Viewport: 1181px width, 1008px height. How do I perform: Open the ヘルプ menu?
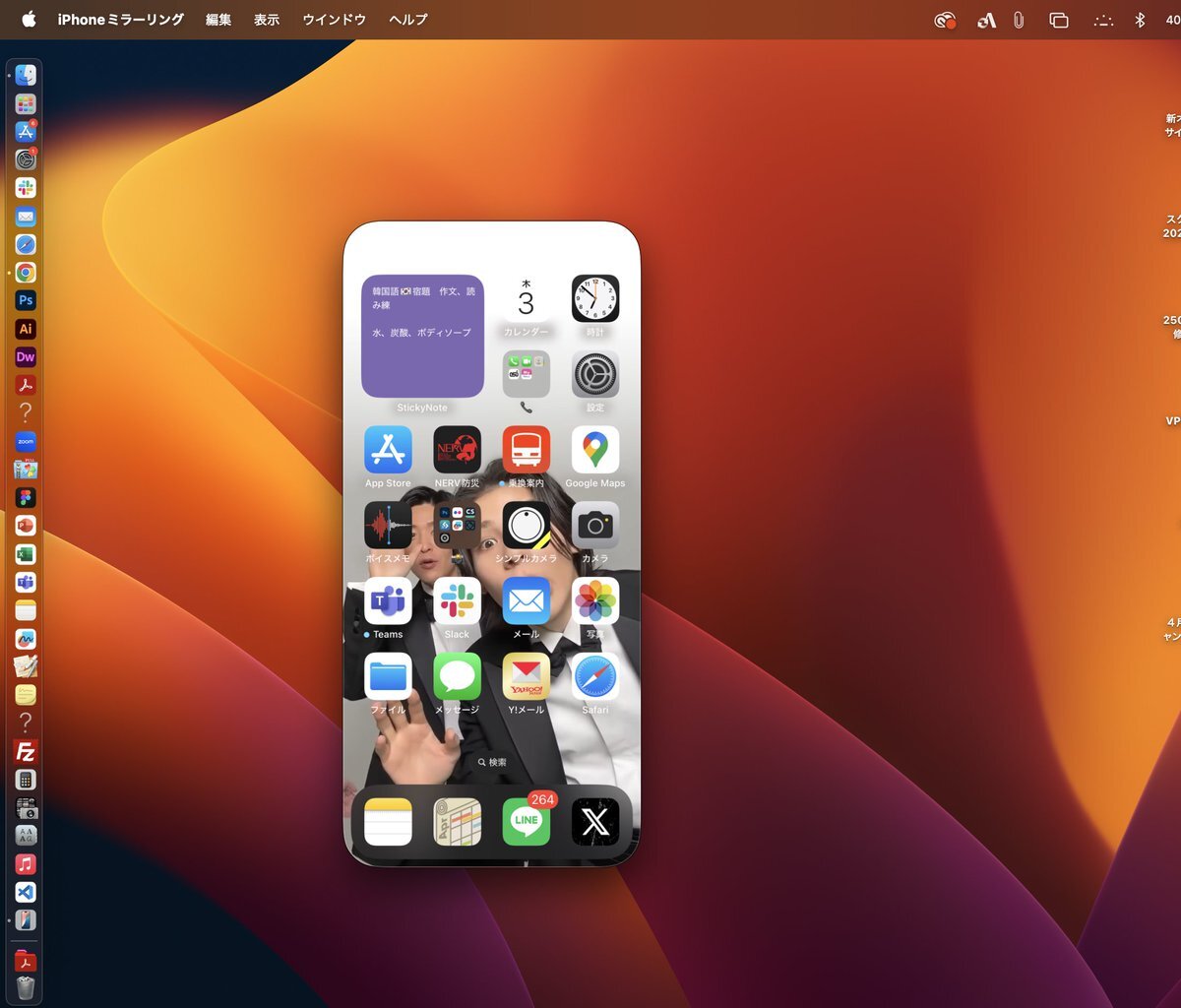tap(408, 20)
